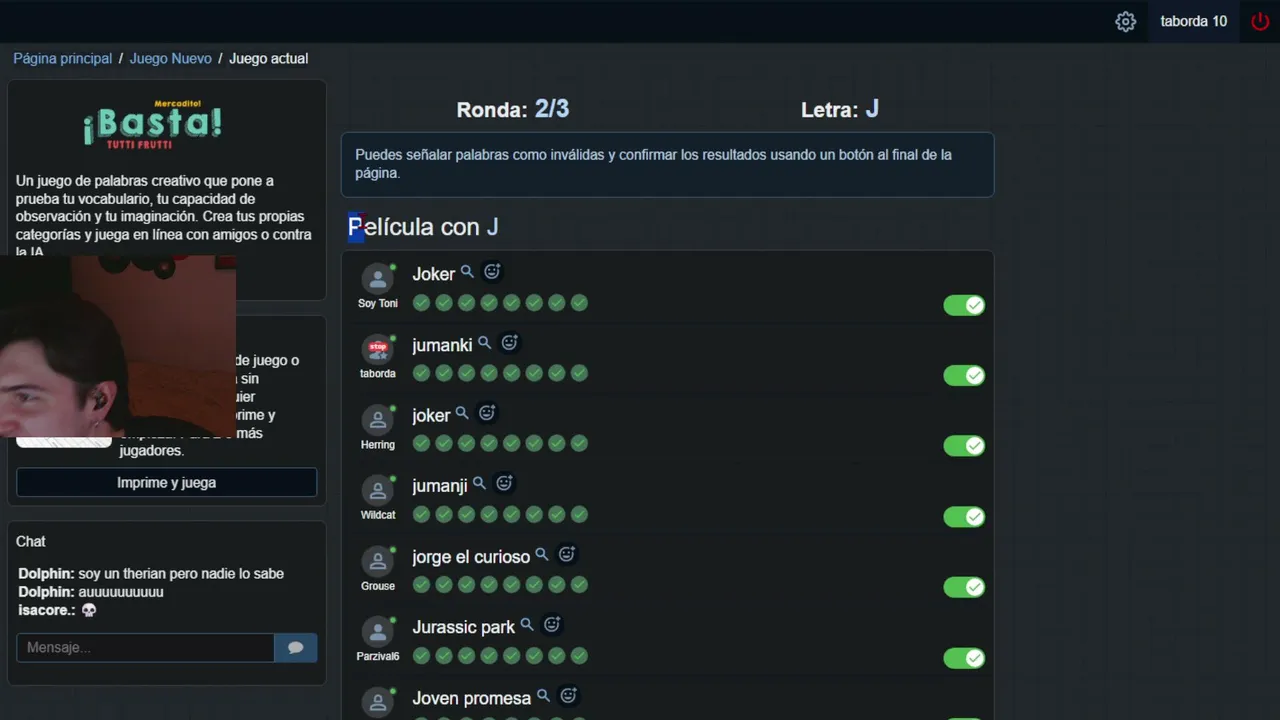Look up Joven promesa with the magnifier

543,696
